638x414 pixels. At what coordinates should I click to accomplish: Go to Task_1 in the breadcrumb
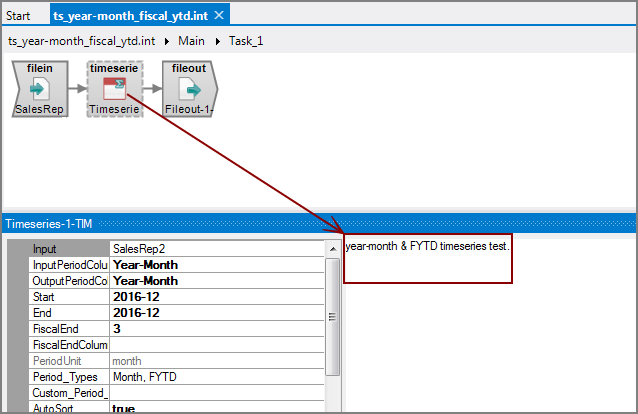246,41
